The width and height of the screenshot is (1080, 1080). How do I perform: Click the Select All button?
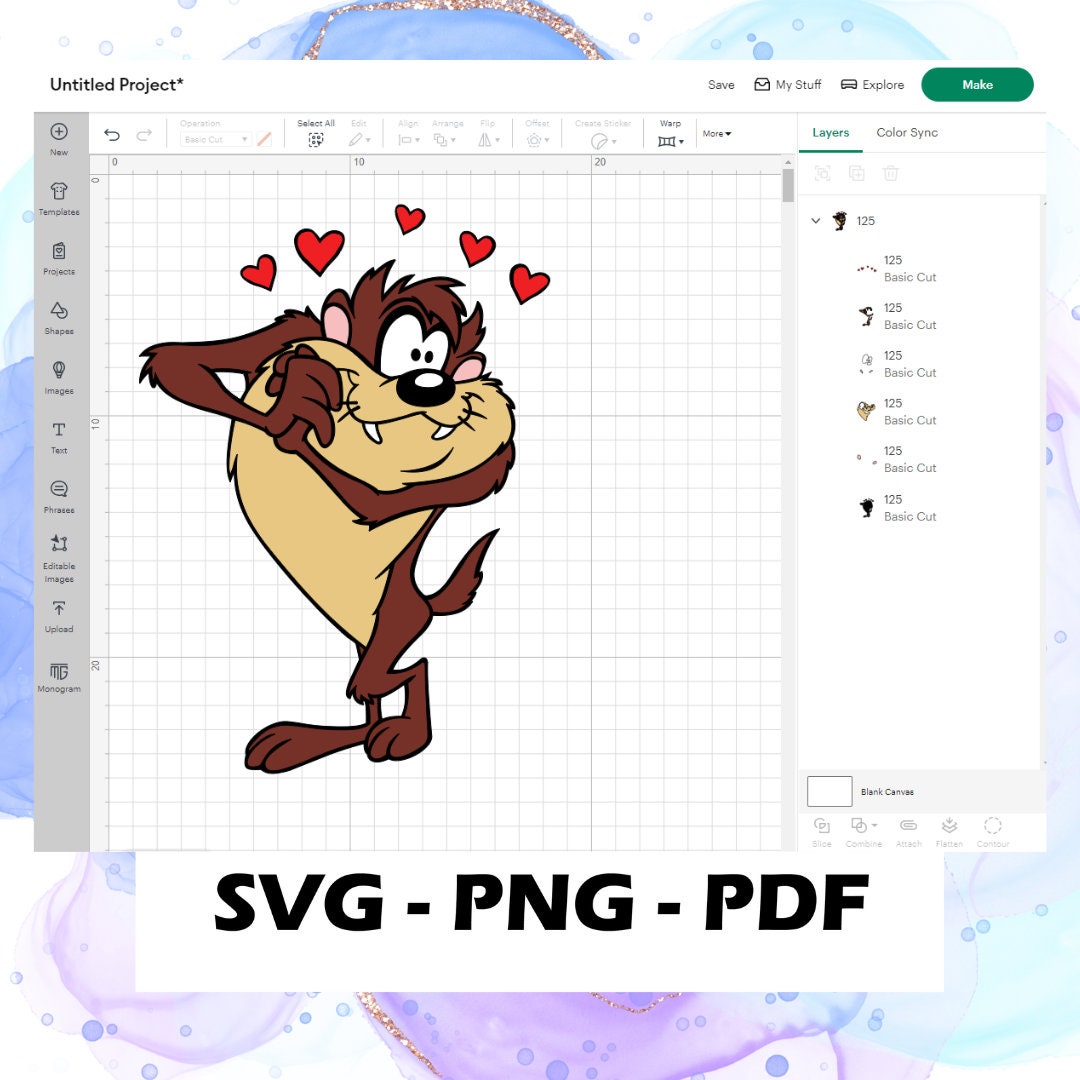point(316,132)
